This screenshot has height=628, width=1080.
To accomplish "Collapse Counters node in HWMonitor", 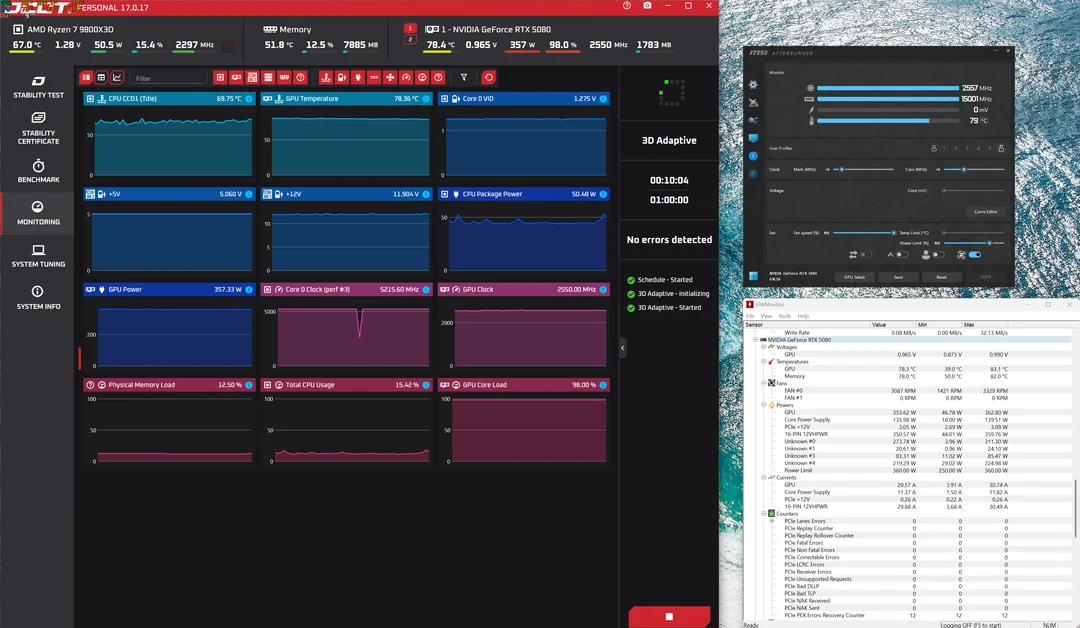I will point(763,514).
